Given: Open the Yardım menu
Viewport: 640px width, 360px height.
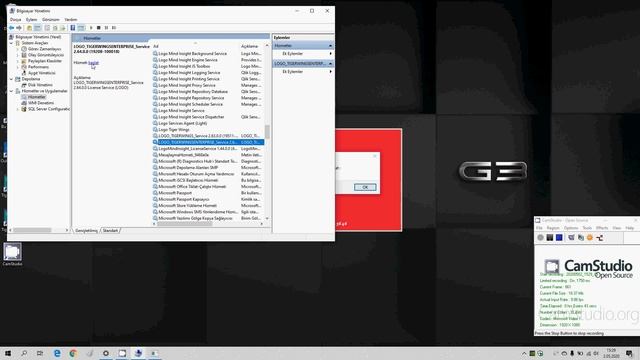Looking at the screenshot, I should [71, 20].
